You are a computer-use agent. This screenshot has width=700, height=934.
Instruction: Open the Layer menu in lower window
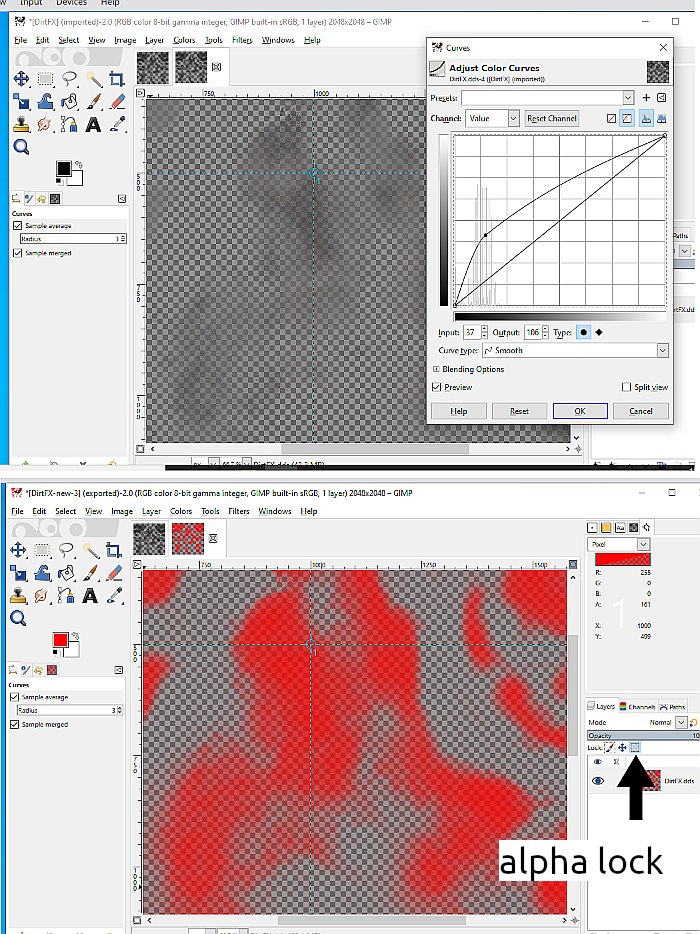tap(151, 511)
